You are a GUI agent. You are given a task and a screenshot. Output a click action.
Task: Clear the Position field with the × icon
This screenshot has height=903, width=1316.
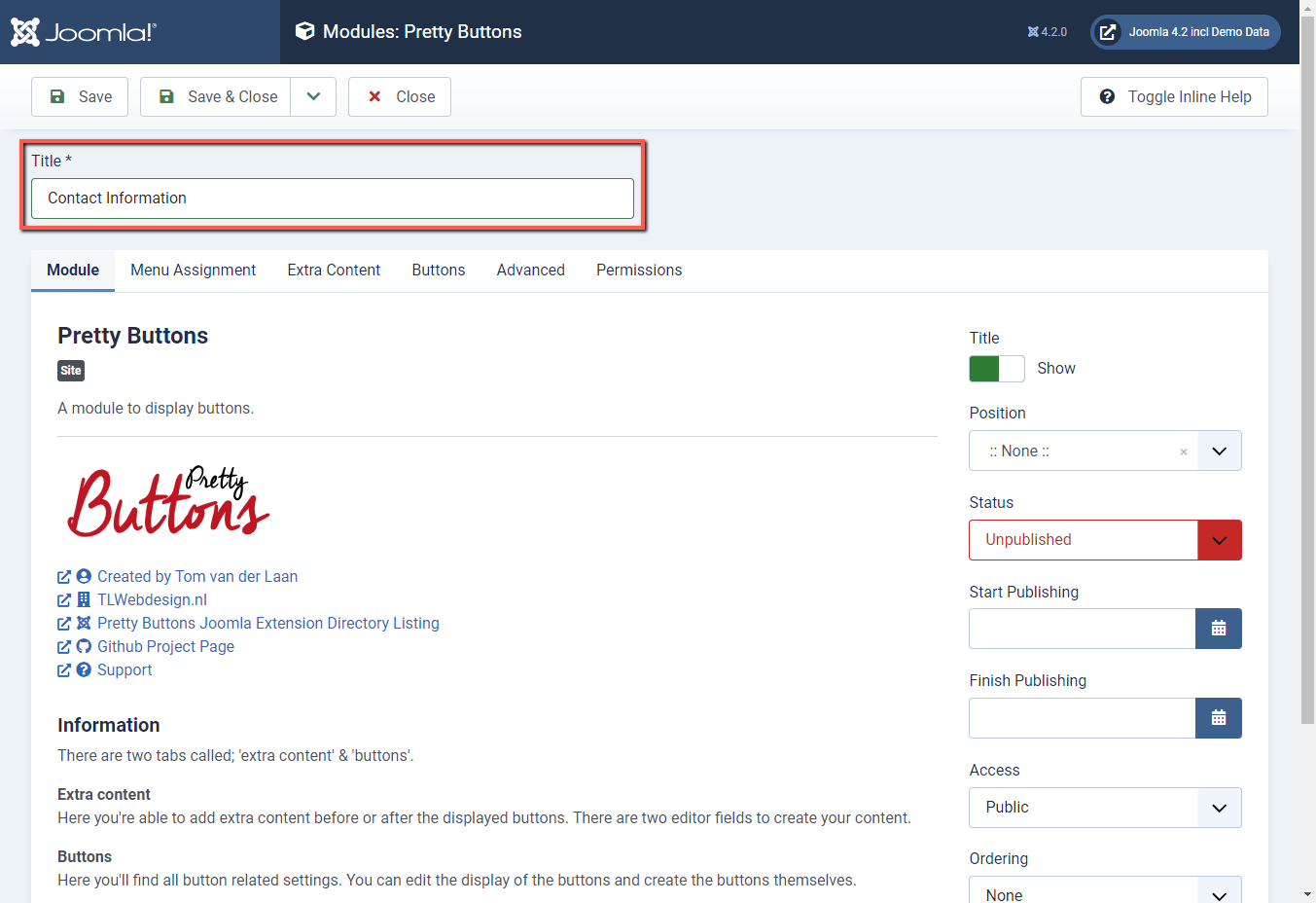[x=1183, y=451]
